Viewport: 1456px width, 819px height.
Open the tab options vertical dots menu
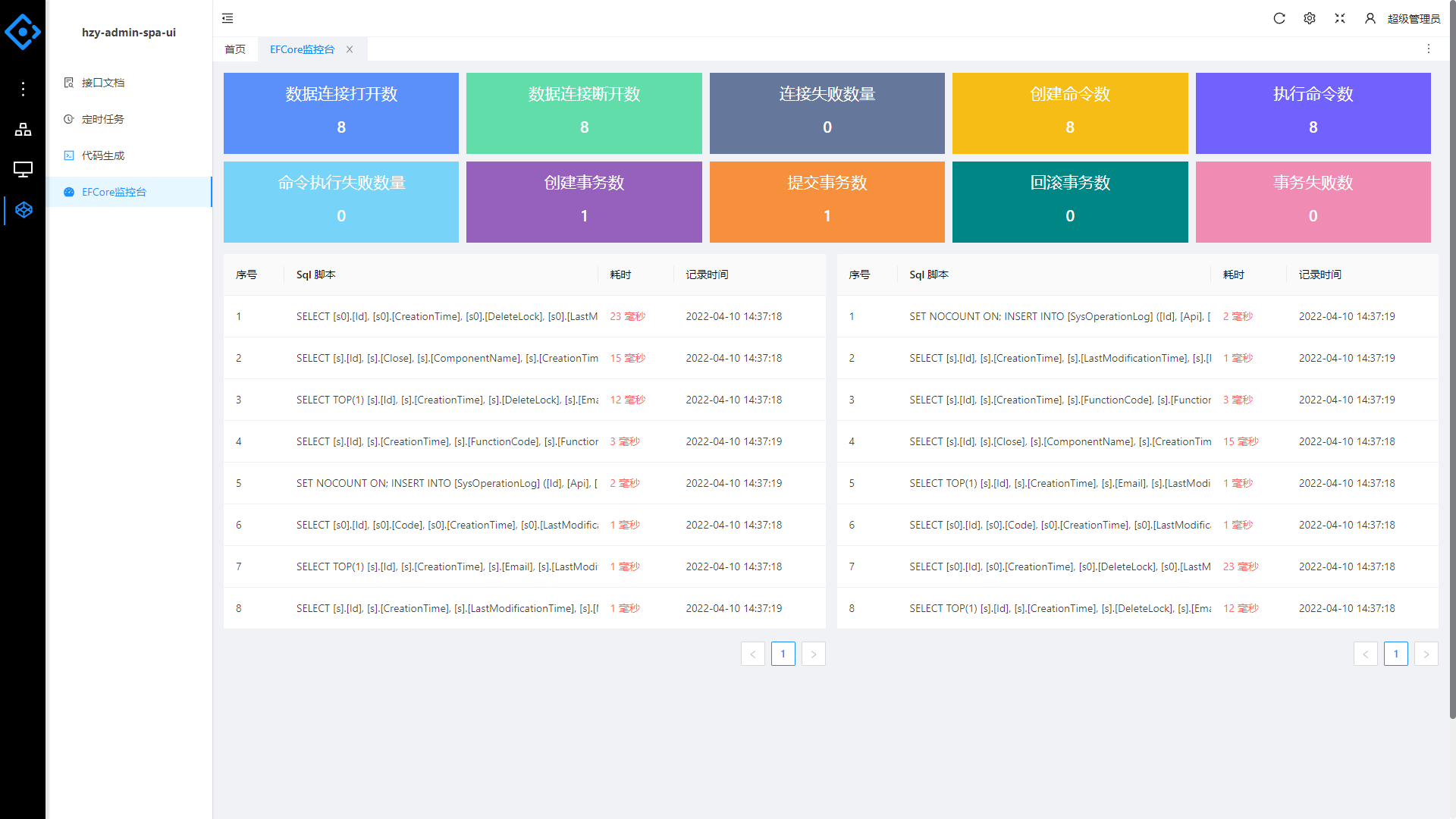pyautogui.click(x=1429, y=49)
